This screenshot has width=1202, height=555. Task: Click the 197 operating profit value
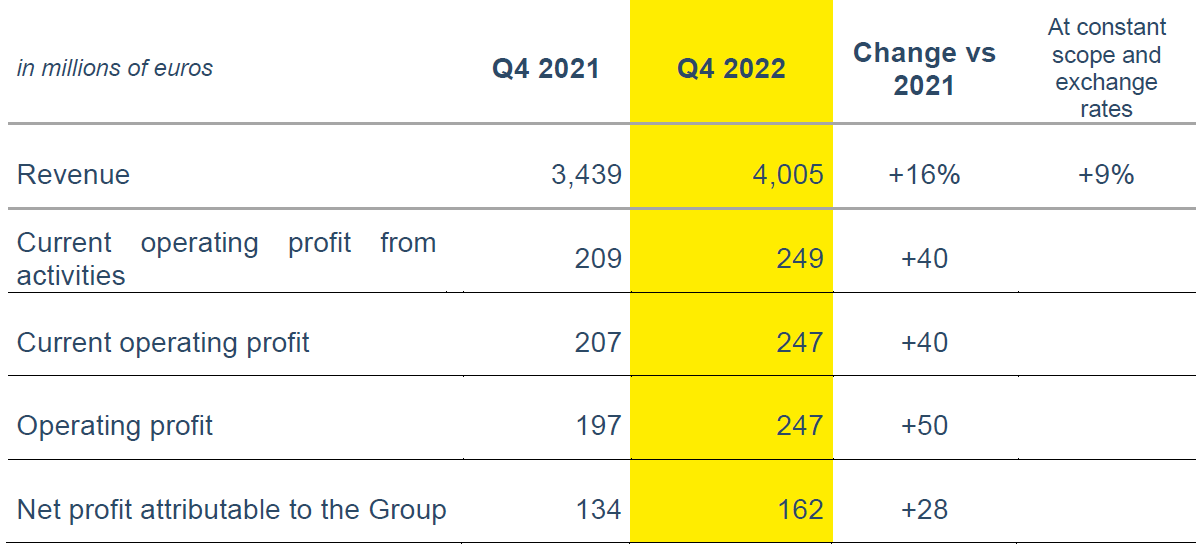(x=598, y=426)
